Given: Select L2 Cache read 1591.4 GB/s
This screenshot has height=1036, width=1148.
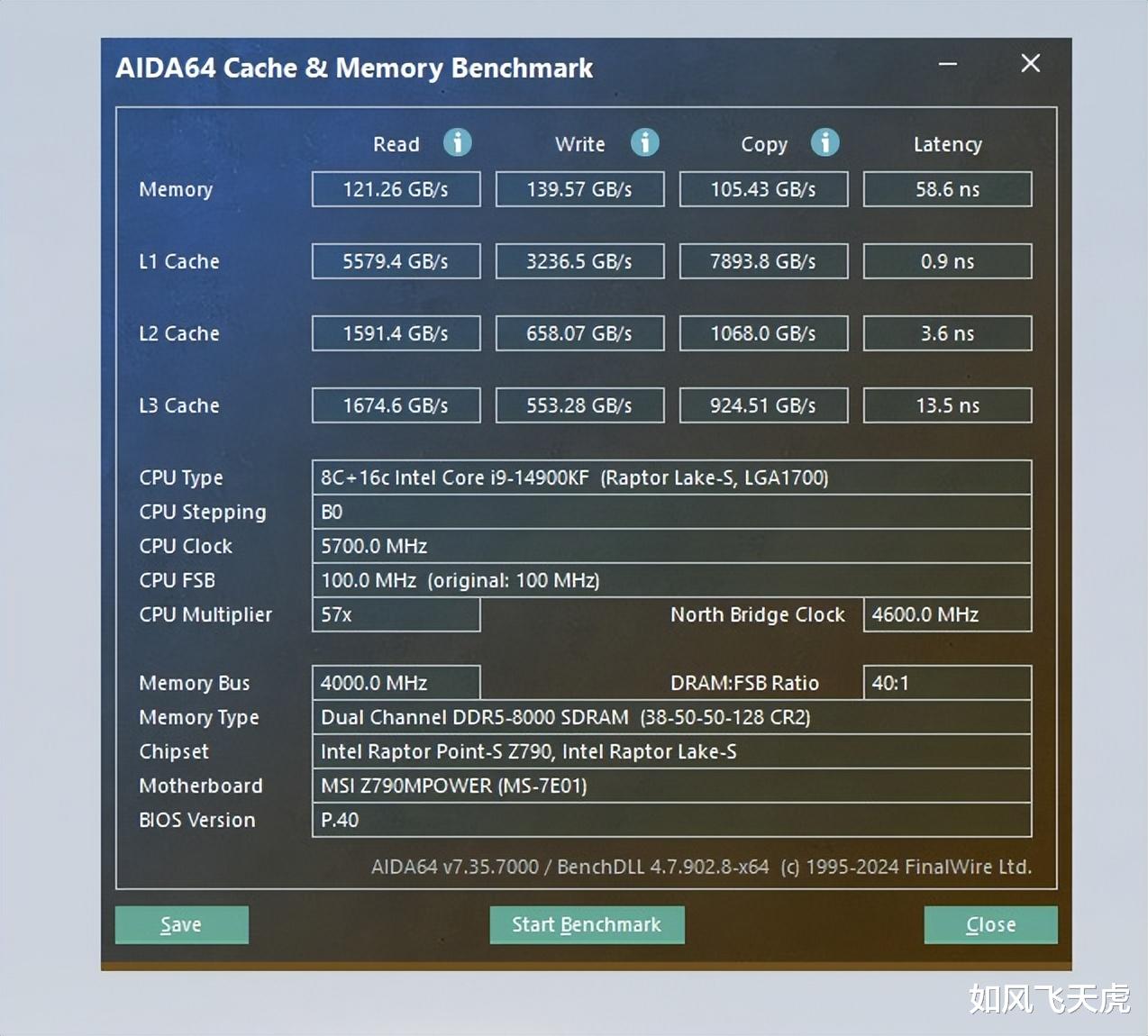Looking at the screenshot, I should point(396,333).
